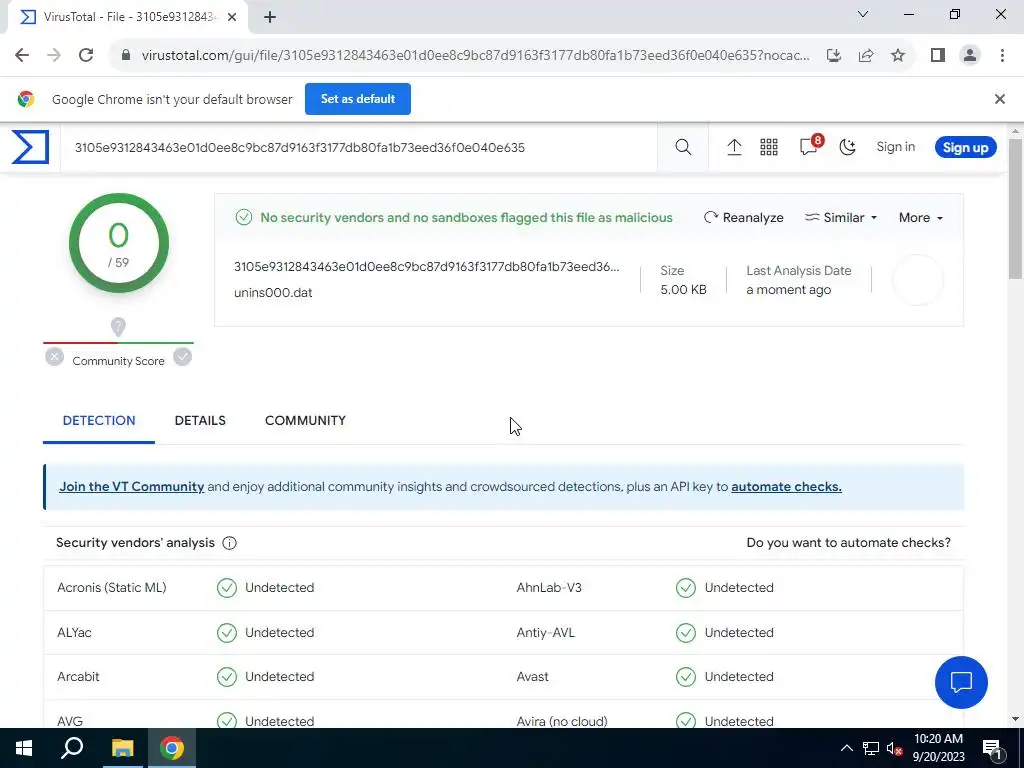1024x768 pixels.
Task: Click the network tray icon
Action: pyautogui.click(x=871, y=748)
